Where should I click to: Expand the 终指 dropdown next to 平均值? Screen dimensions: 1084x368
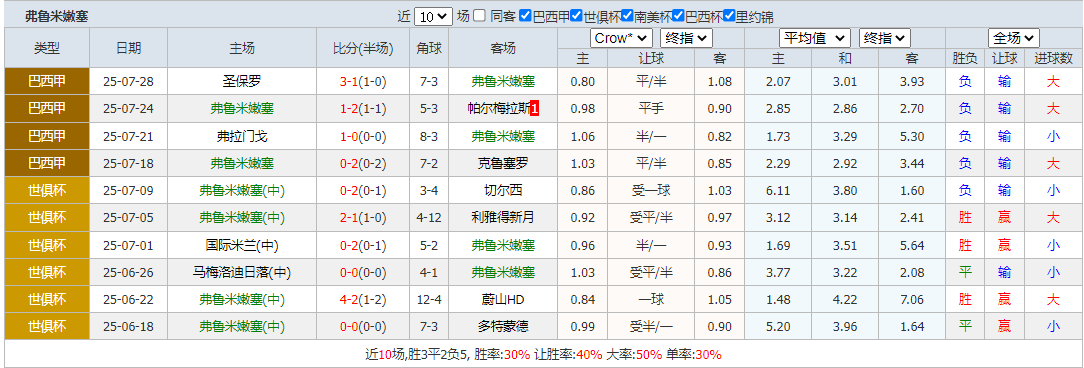885,37
